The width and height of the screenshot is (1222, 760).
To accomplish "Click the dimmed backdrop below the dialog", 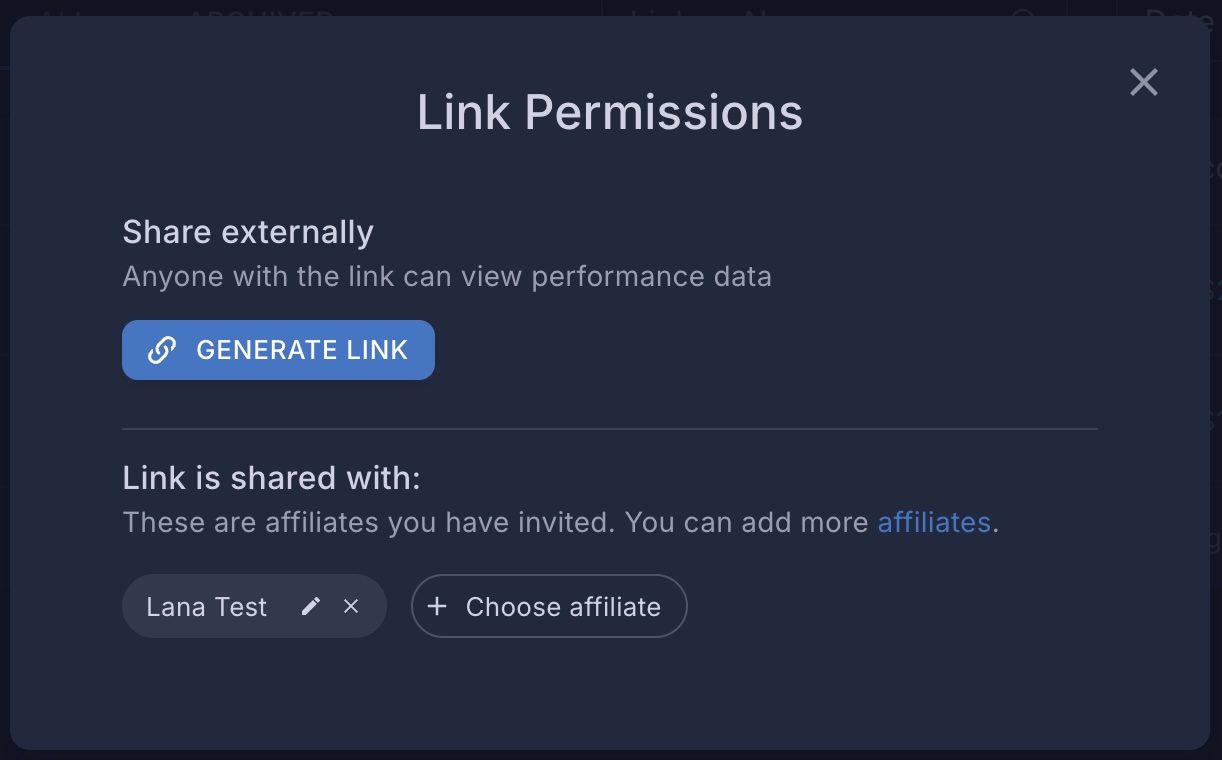I will pos(610,755).
